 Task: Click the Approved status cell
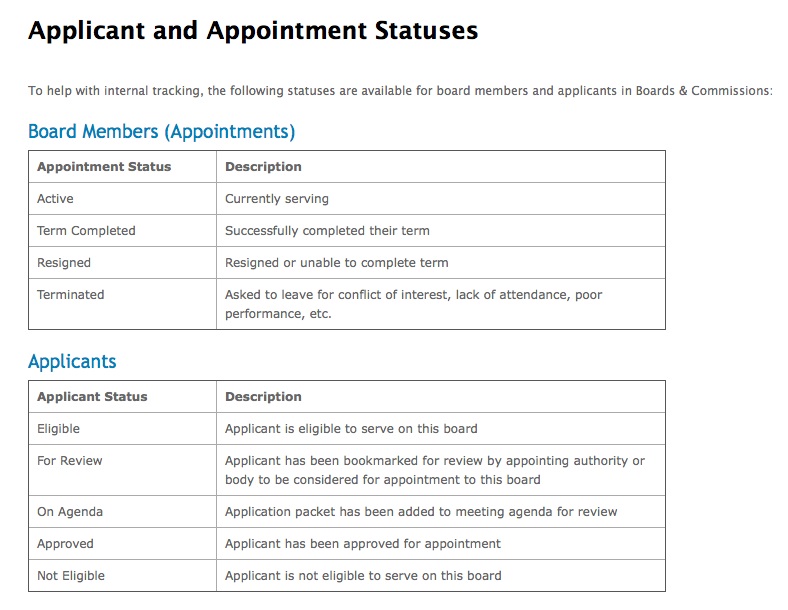65,544
